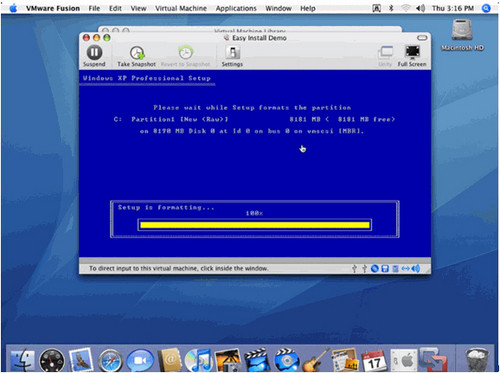
Task: Launch iMovie from the Dock
Action: point(257,360)
